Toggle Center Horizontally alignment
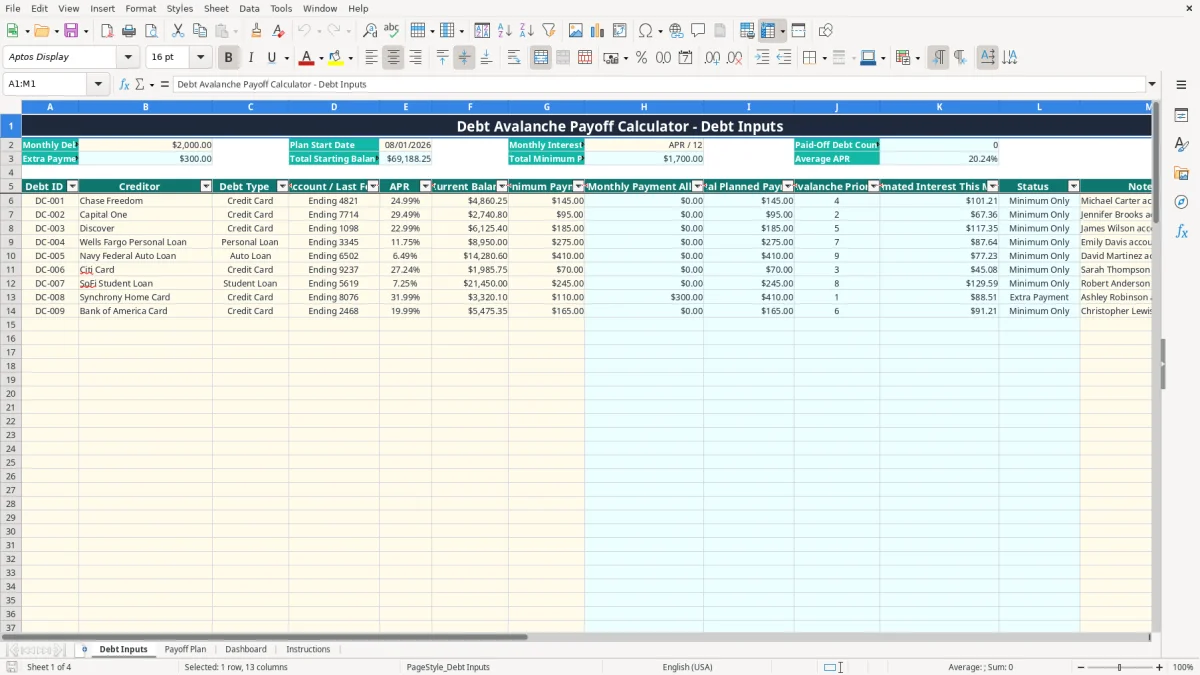This screenshot has height=675, width=1200. (x=393, y=58)
